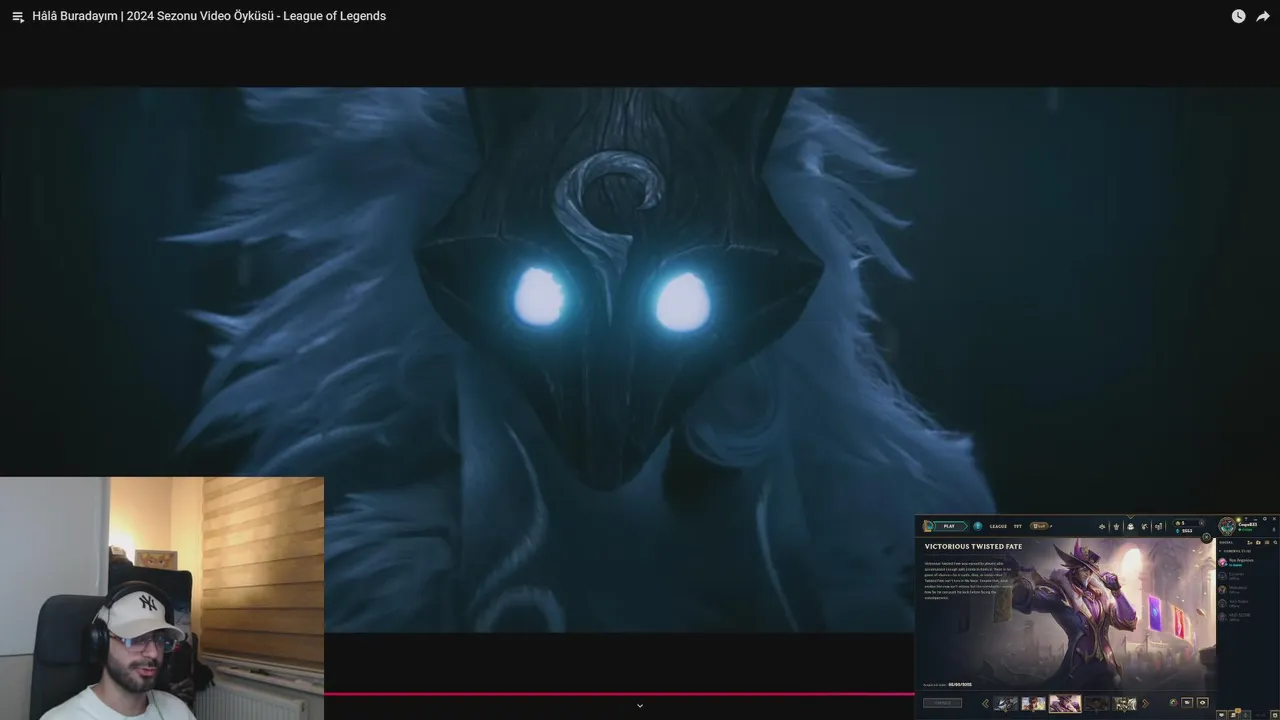The width and height of the screenshot is (1280, 720).
Task: Click the online status text under the summoner name
Action: coord(1246,530)
